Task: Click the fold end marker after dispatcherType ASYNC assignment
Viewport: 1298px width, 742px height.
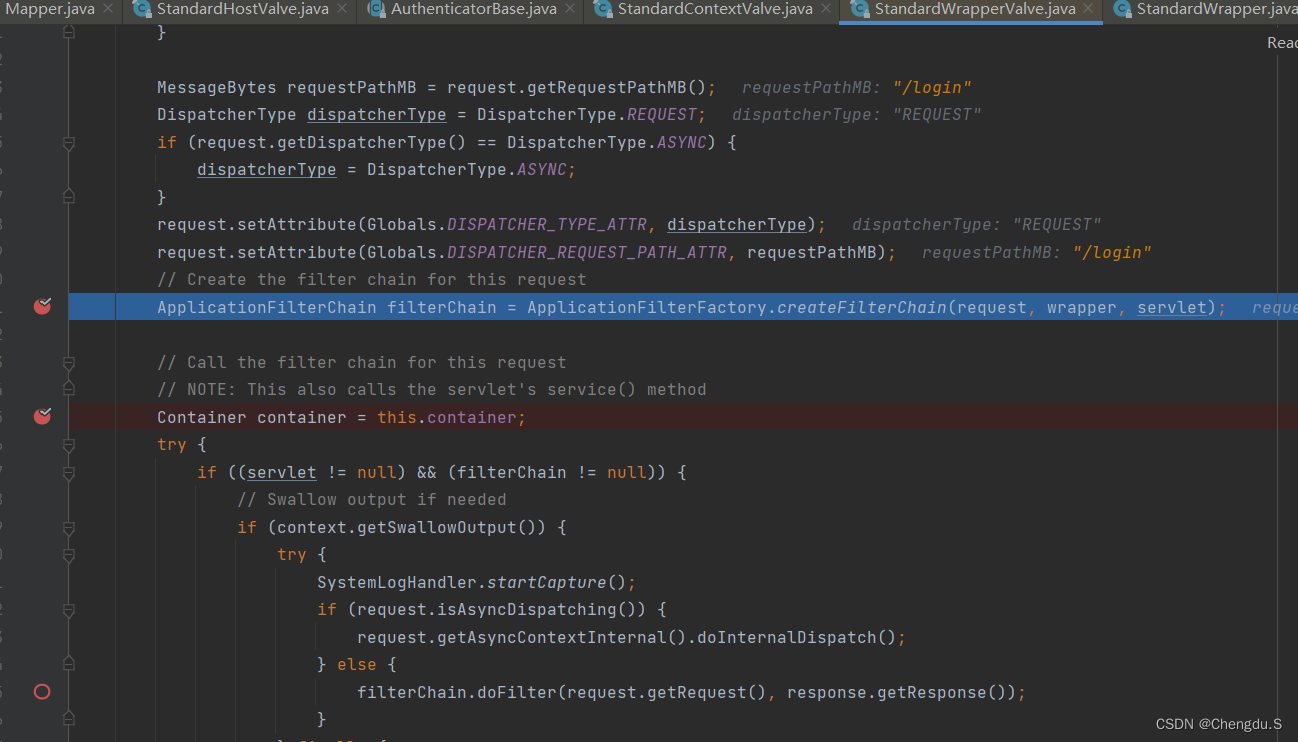Action: (x=69, y=197)
